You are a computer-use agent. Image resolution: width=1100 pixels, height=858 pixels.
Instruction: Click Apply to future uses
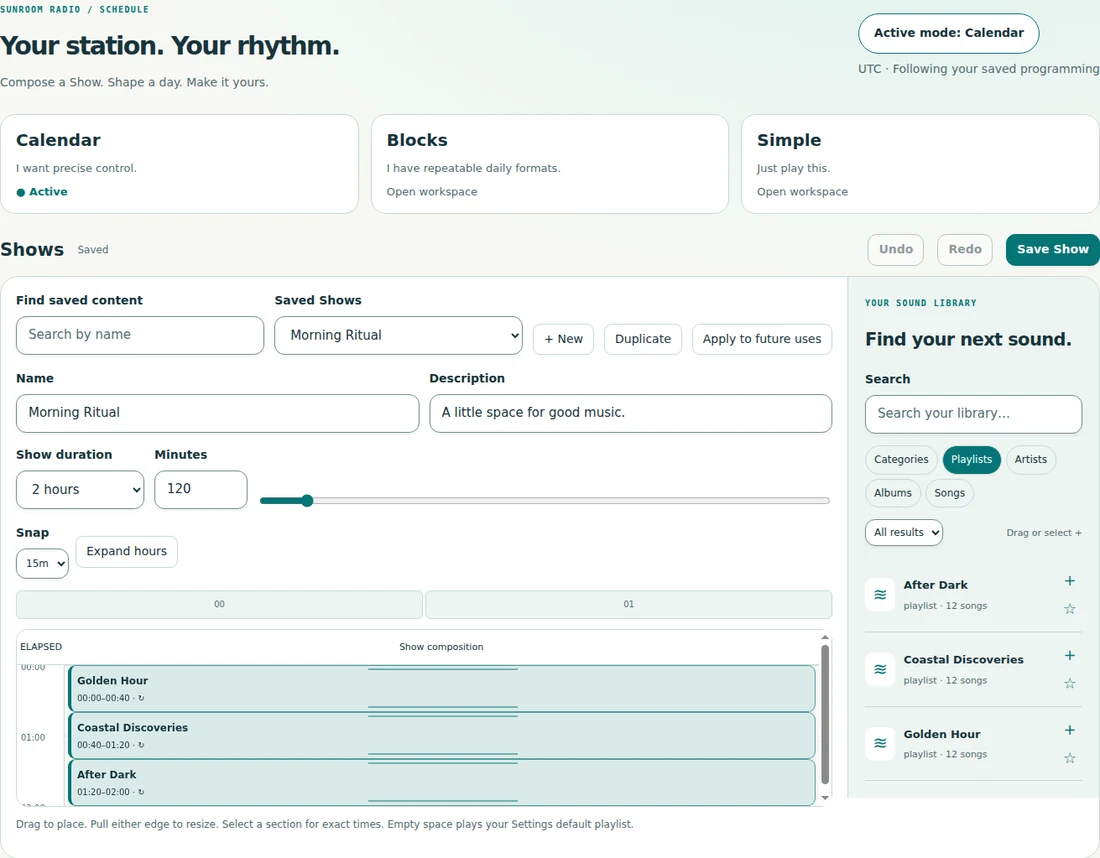pos(762,339)
